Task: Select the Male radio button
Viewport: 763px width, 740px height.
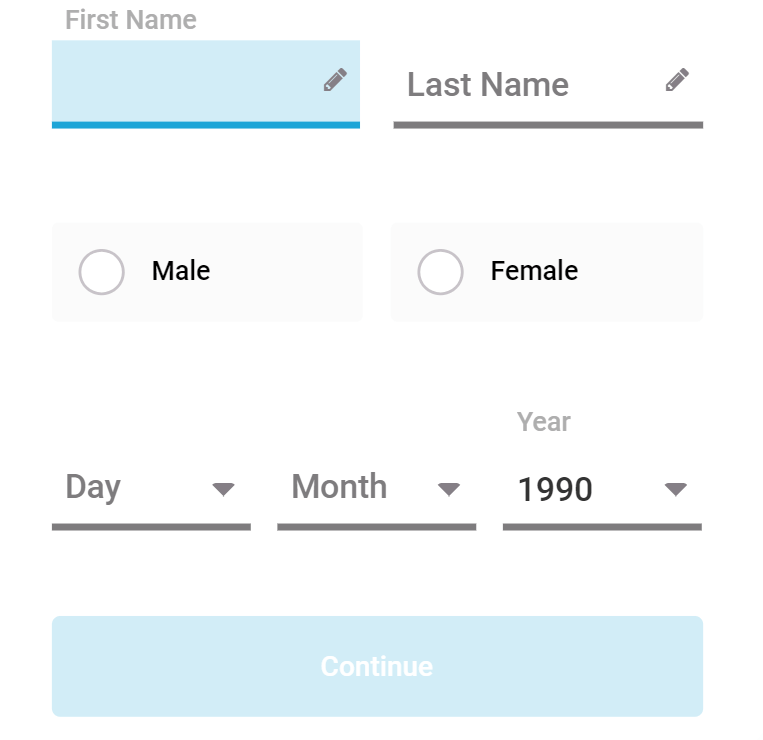Action: point(101,272)
